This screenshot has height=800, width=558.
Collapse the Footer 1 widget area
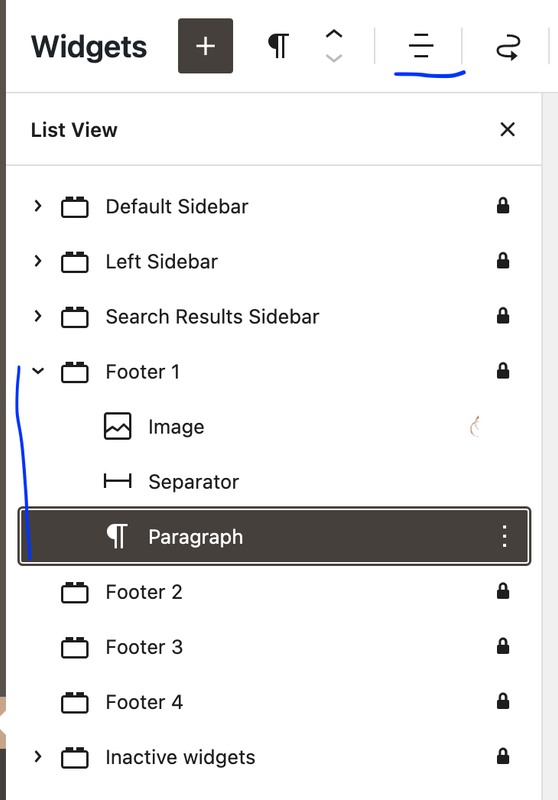pyautogui.click(x=38, y=371)
